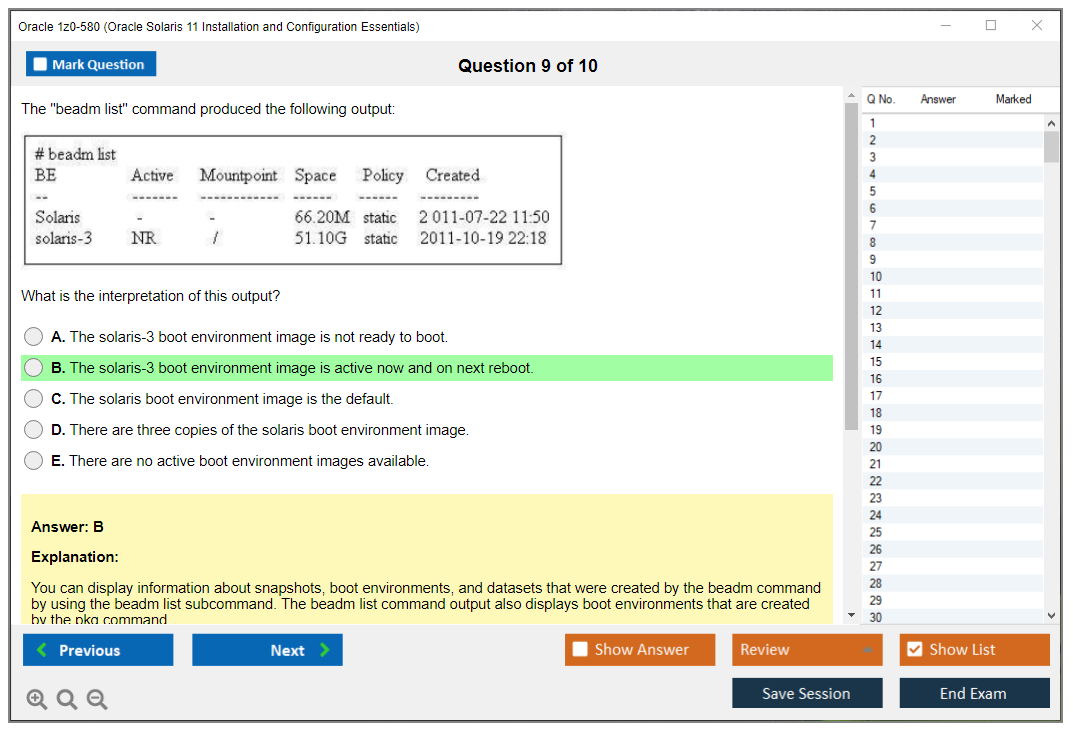Go back to Previous question

pyautogui.click(x=98, y=650)
